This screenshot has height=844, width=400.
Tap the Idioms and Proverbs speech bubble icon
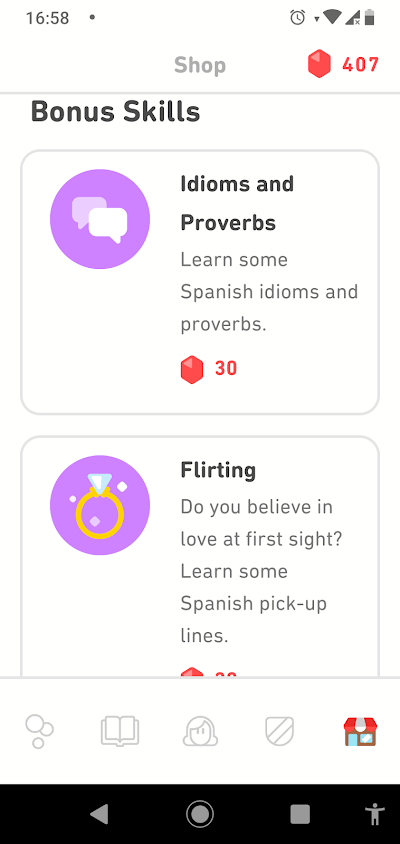point(100,219)
